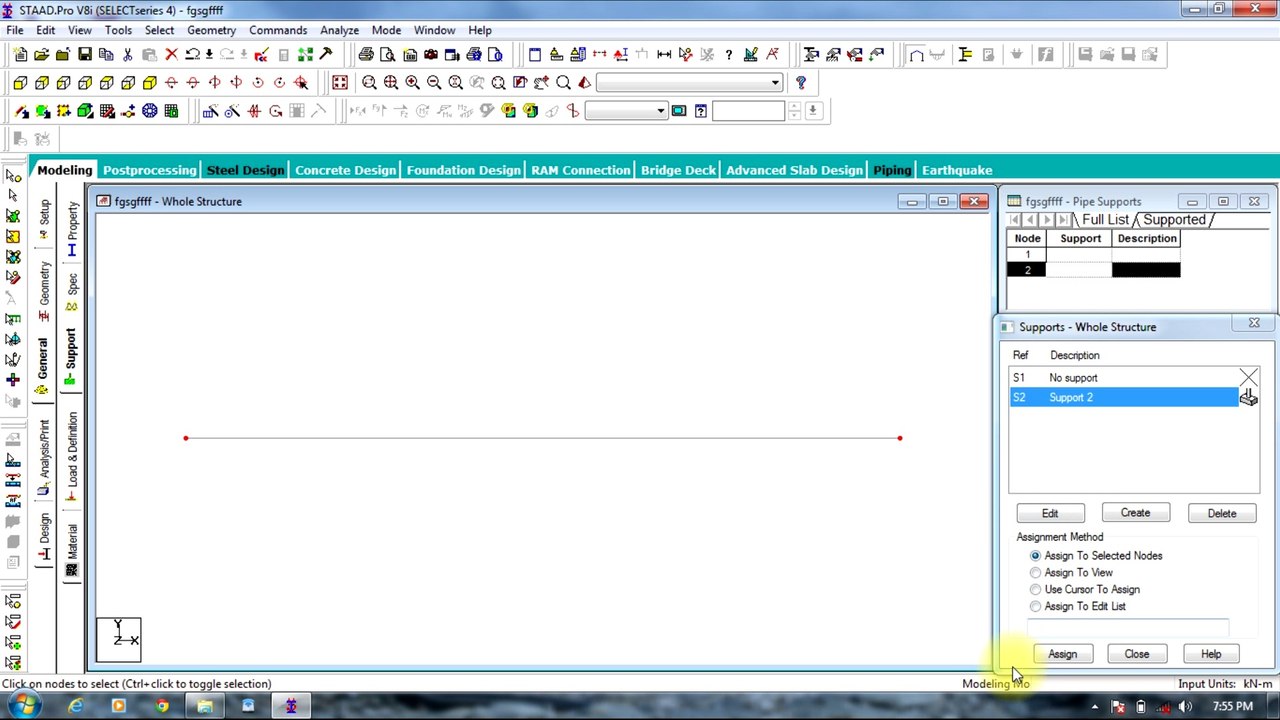Screen dimensions: 1280x720
Task: Click the Delete button in Supports panel
Action: pos(1222,514)
